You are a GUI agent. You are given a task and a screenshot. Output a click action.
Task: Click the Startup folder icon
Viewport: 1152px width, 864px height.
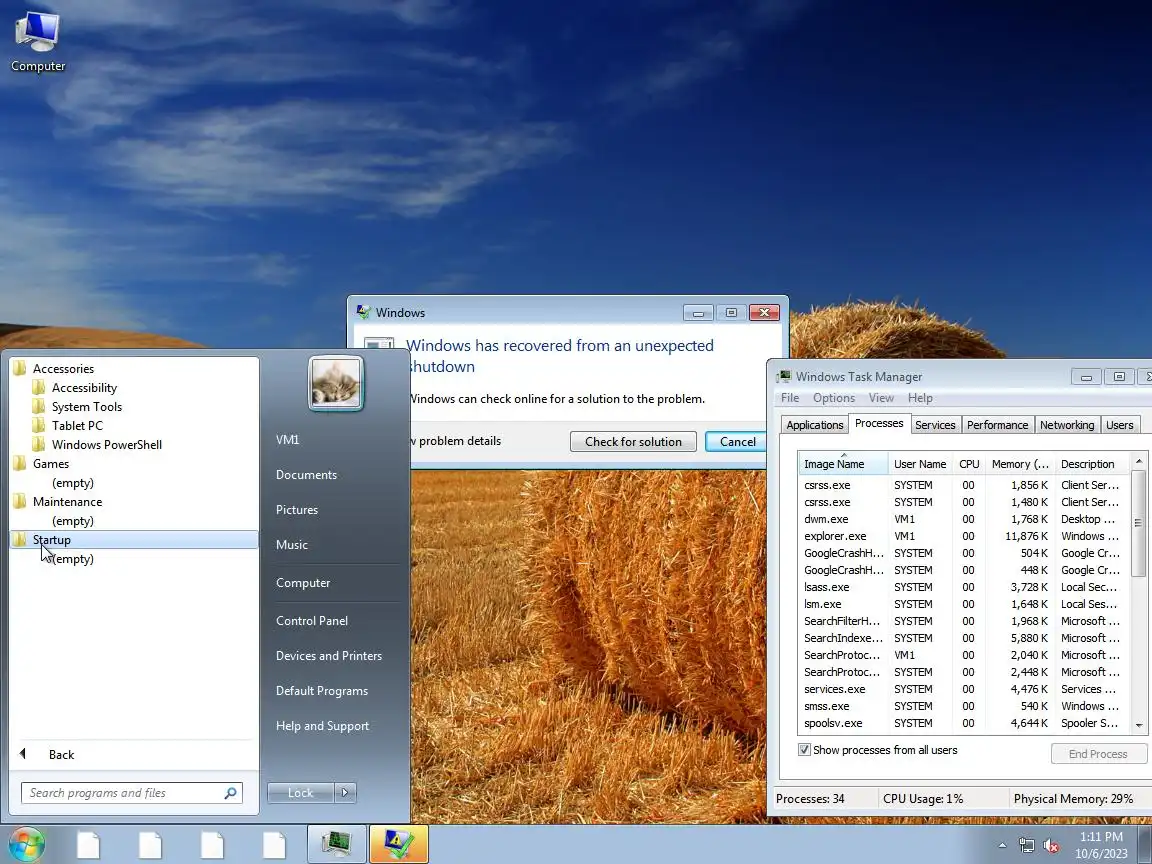pyautogui.click(x=20, y=539)
